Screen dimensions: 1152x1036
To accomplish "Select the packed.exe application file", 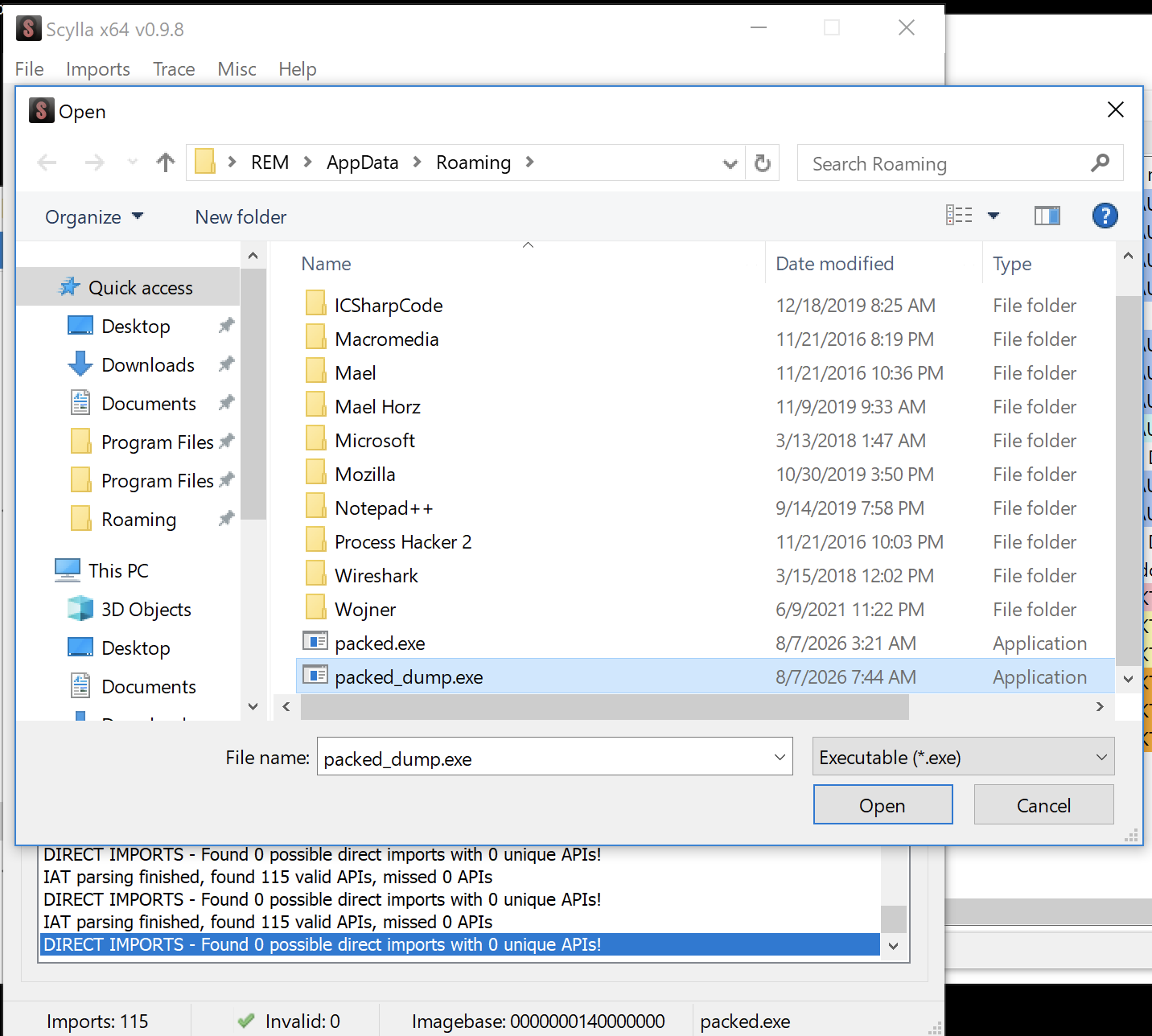I will click(380, 643).
